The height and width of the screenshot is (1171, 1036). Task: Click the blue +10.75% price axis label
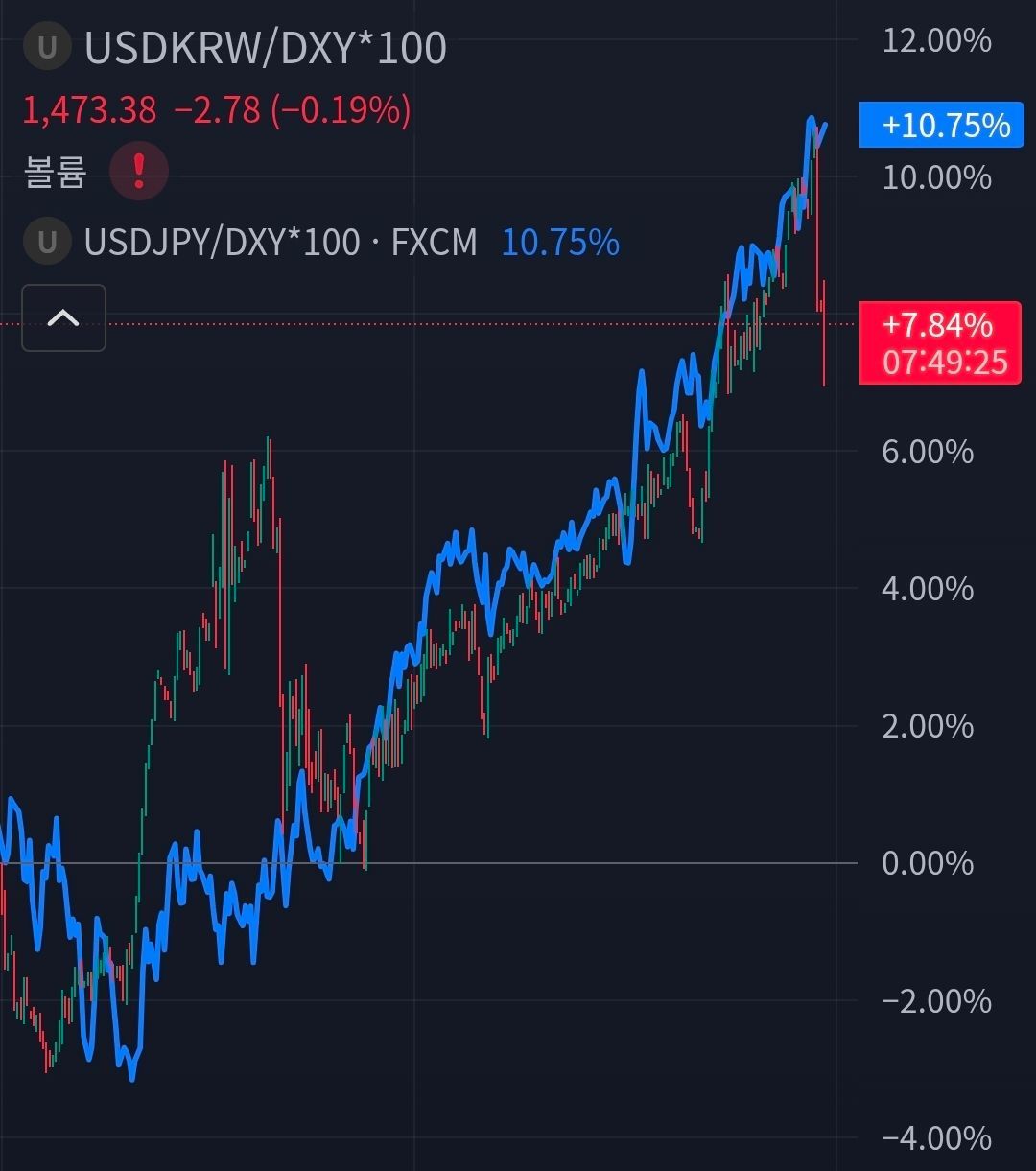944,126
